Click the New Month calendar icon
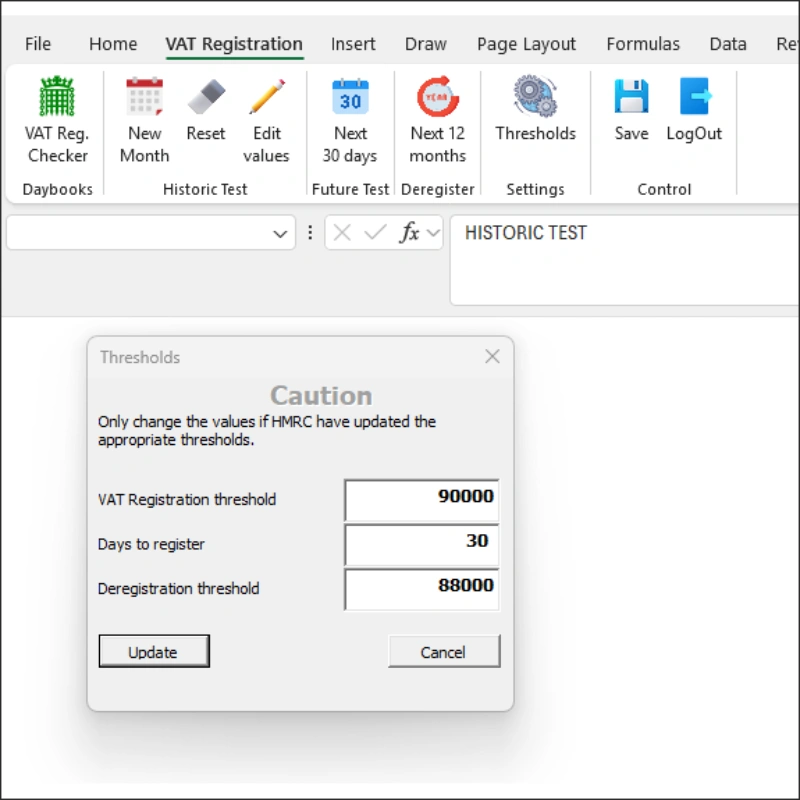800x800 pixels. click(144, 99)
